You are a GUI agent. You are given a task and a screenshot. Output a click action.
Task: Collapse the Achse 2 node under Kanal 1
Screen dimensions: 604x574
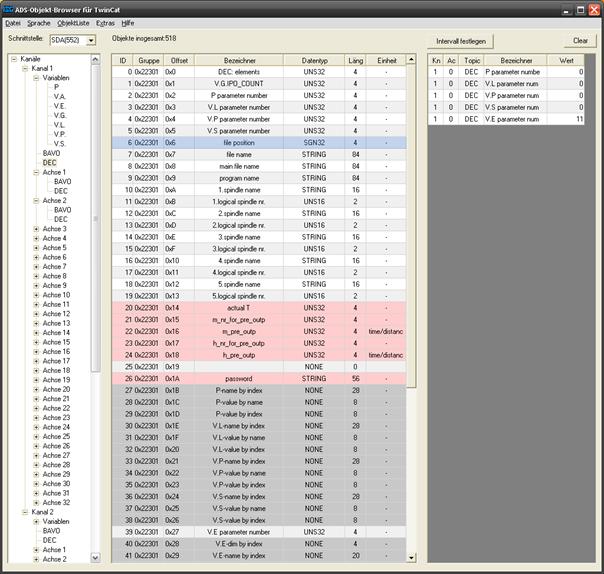pyautogui.click(x=36, y=201)
